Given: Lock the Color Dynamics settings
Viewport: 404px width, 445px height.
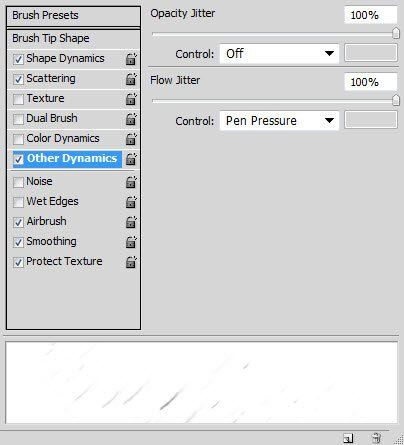Looking at the screenshot, I should click(131, 139).
